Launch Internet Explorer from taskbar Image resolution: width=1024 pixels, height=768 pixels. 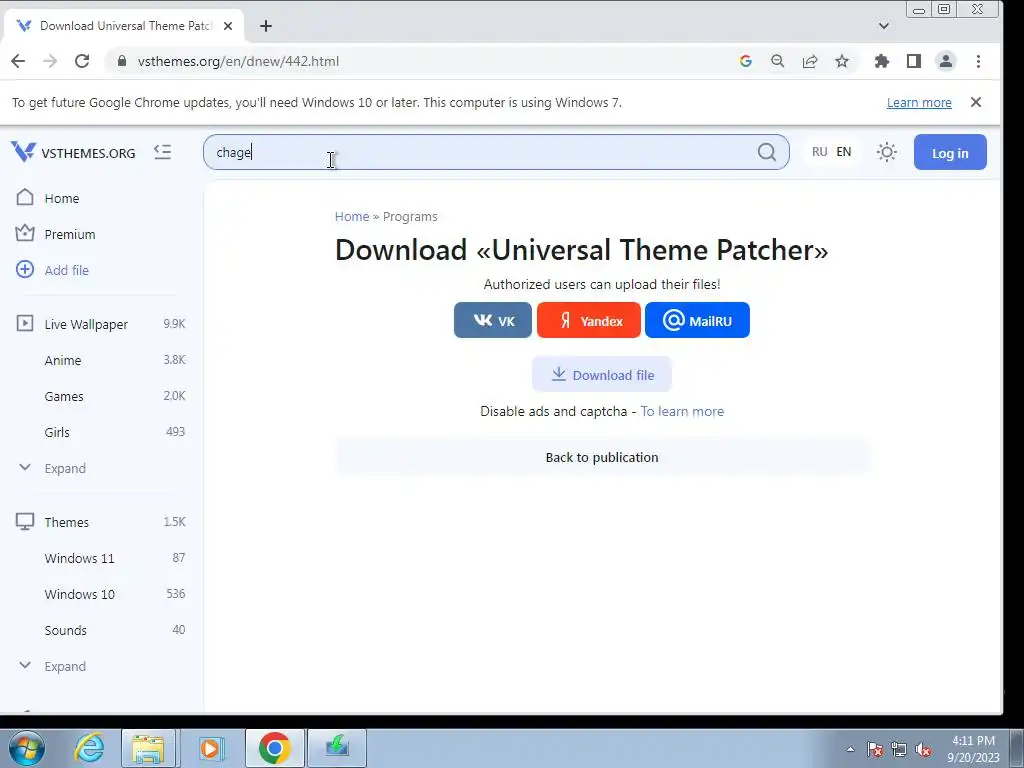[89, 748]
